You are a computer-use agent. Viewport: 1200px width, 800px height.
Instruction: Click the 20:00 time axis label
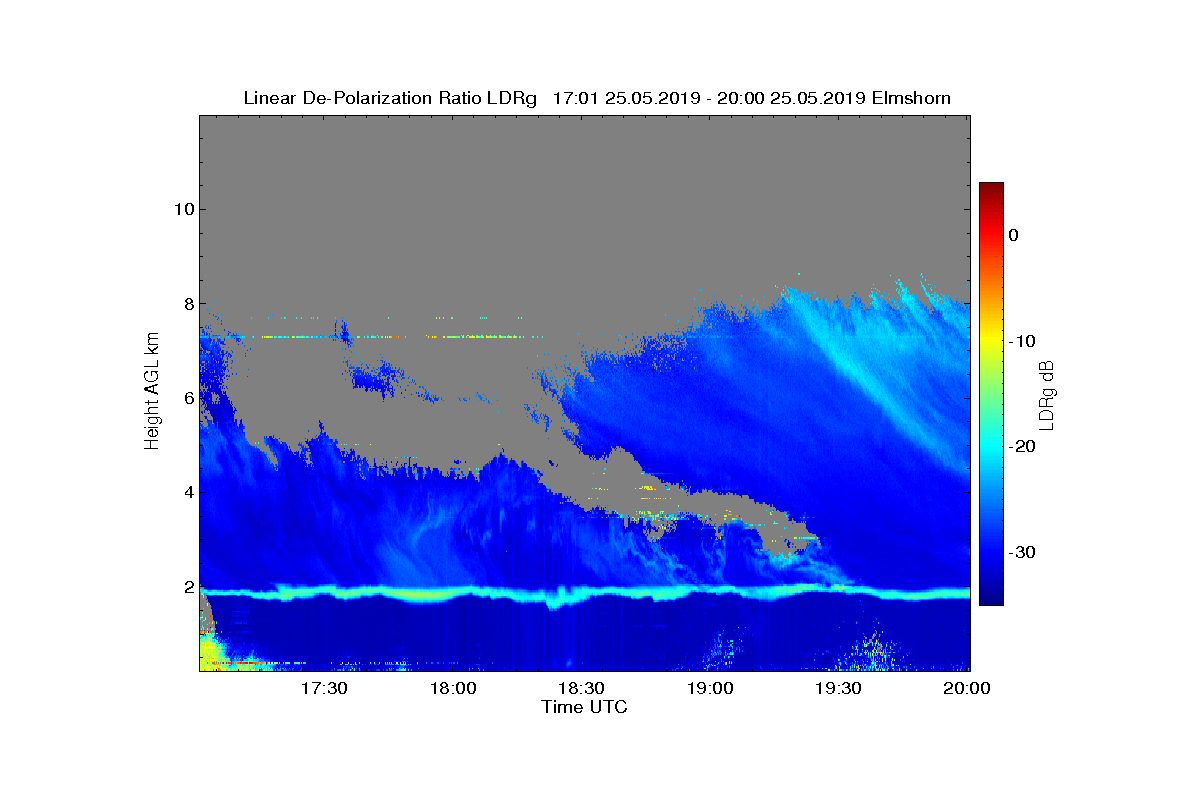pos(967,689)
